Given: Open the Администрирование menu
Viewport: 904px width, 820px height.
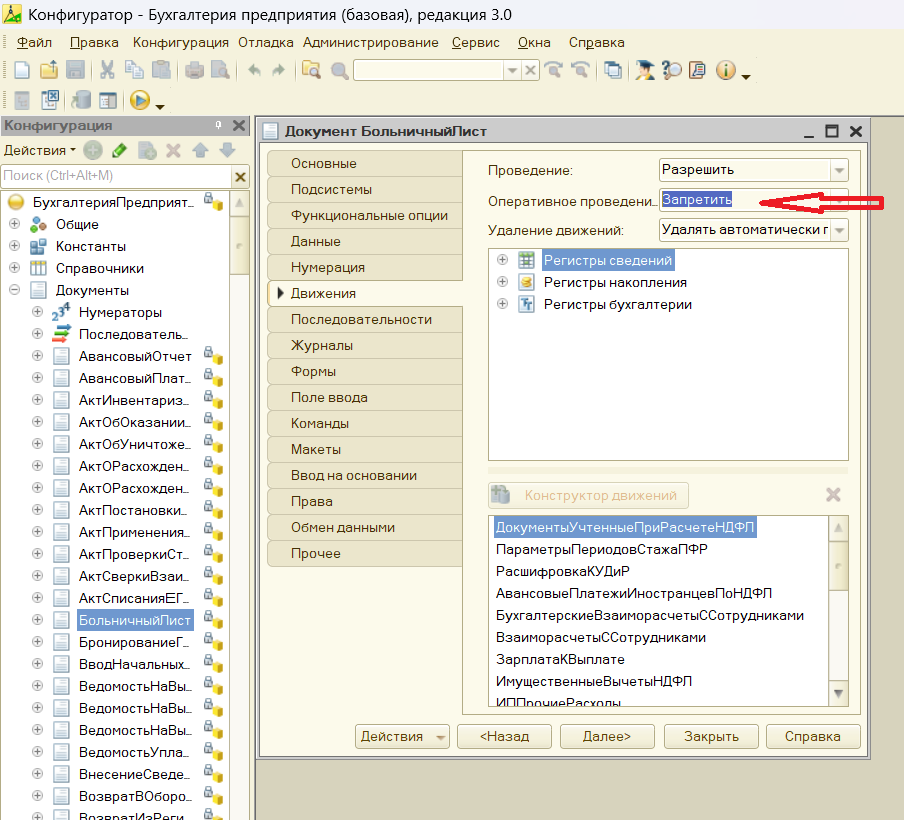Looking at the screenshot, I should click(370, 42).
